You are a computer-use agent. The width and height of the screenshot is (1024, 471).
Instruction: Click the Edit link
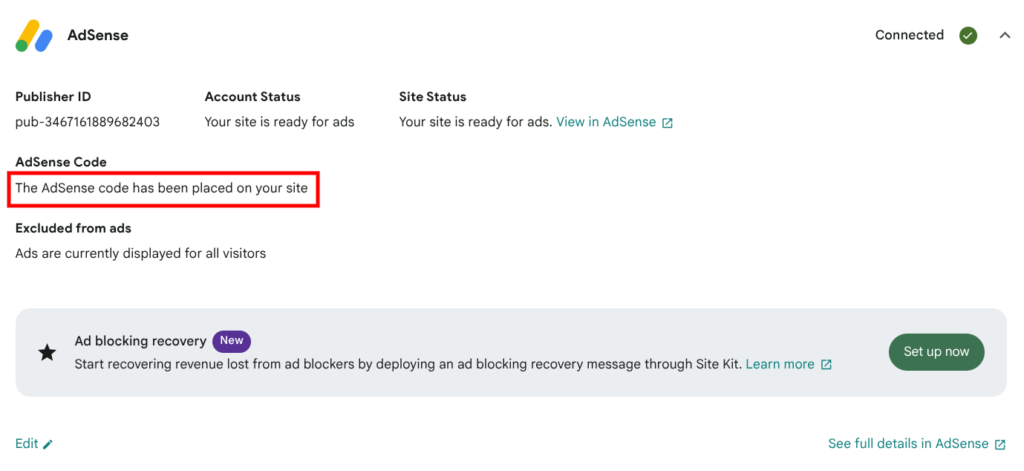coord(27,444)
